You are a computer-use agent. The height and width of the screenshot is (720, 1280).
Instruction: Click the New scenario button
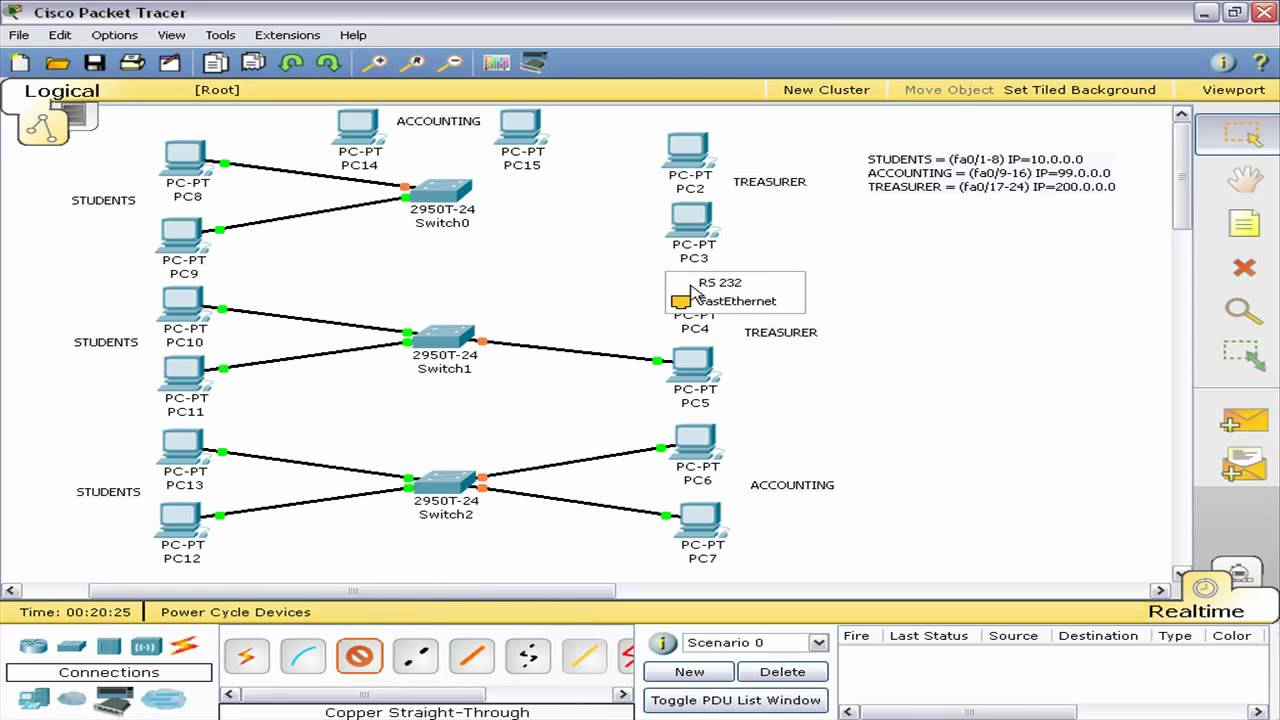pos(689,671)
